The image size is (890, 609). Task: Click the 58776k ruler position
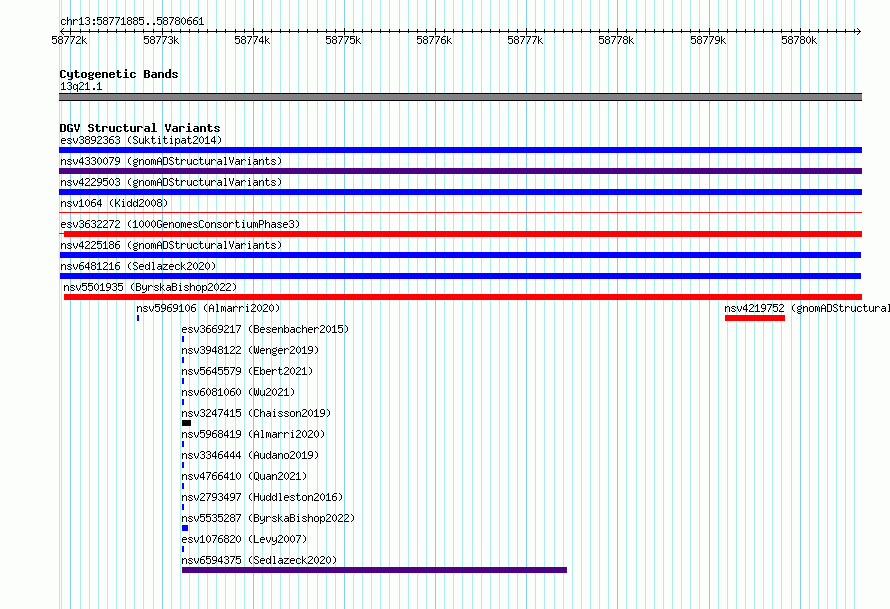click(434, 40)
